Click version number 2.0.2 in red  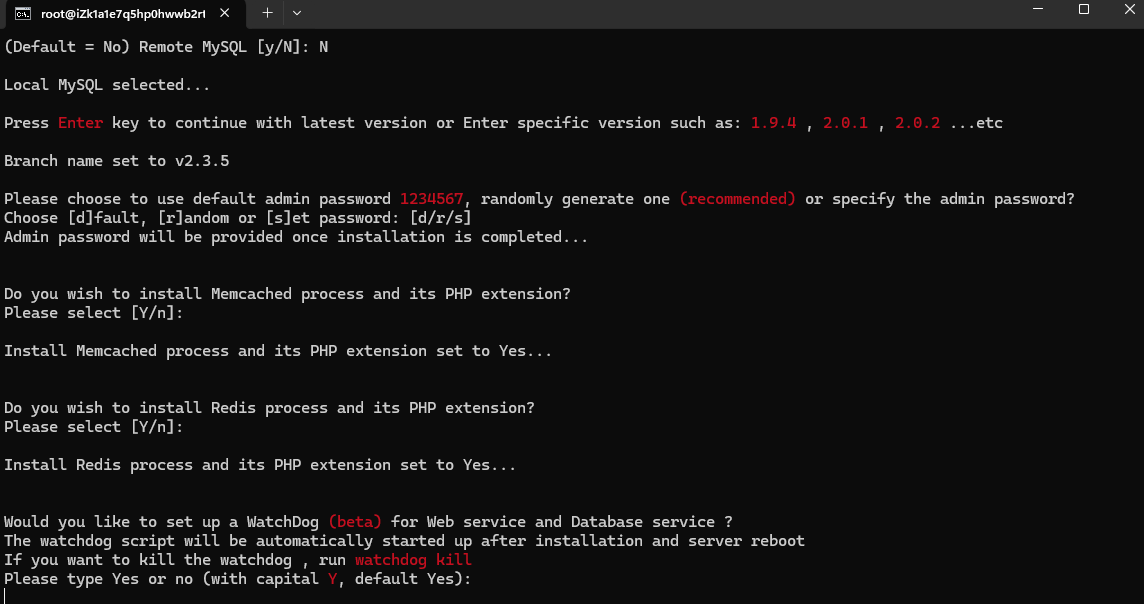[x=918, y=123]
